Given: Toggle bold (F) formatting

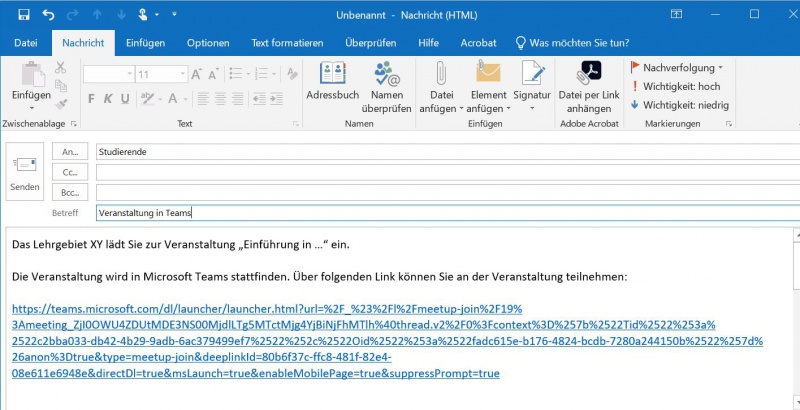Looking at the screenshot, I should click(x=91, y=98).
